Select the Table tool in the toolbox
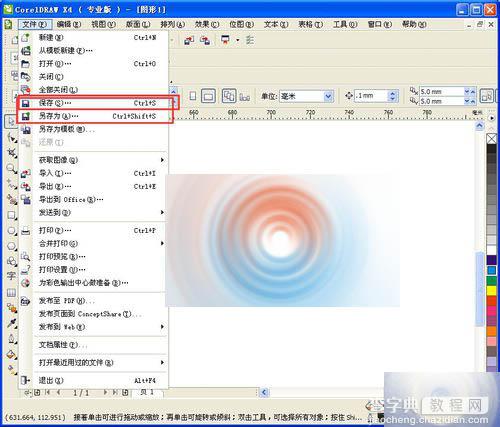 pos(11,292)
